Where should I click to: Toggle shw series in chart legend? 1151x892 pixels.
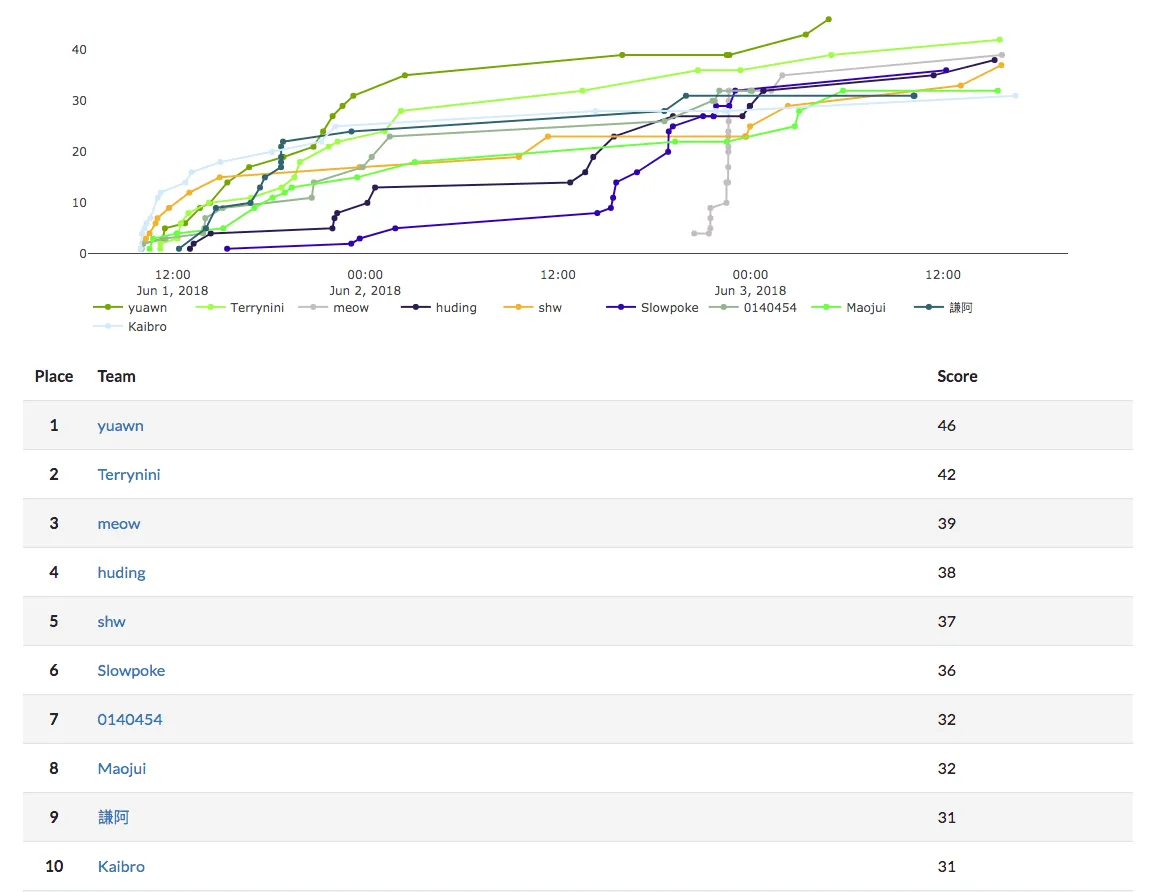(x=533, y=308)
